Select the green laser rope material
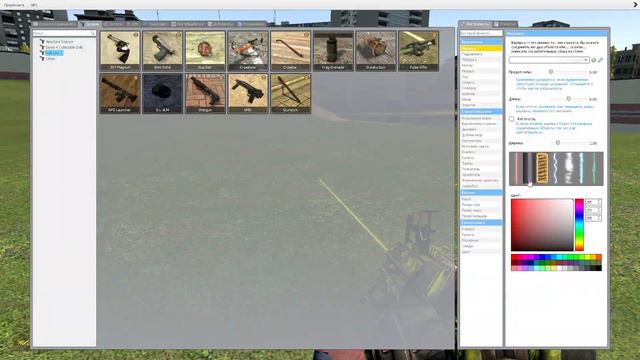The width and height of the screenshot is (640, 360). point(594,168)
